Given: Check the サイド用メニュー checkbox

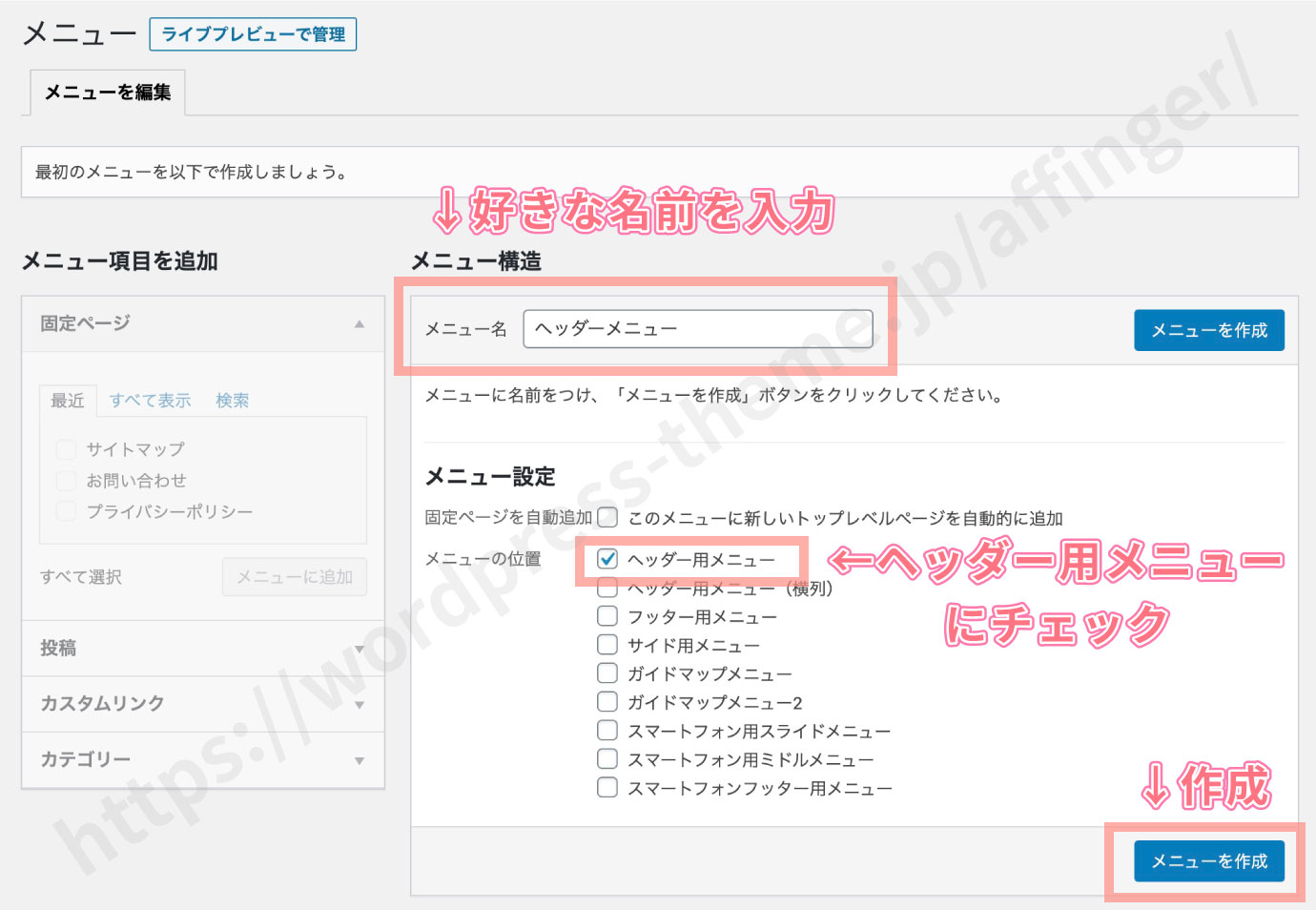Looking at the screenshot, I should coord(607,645).
